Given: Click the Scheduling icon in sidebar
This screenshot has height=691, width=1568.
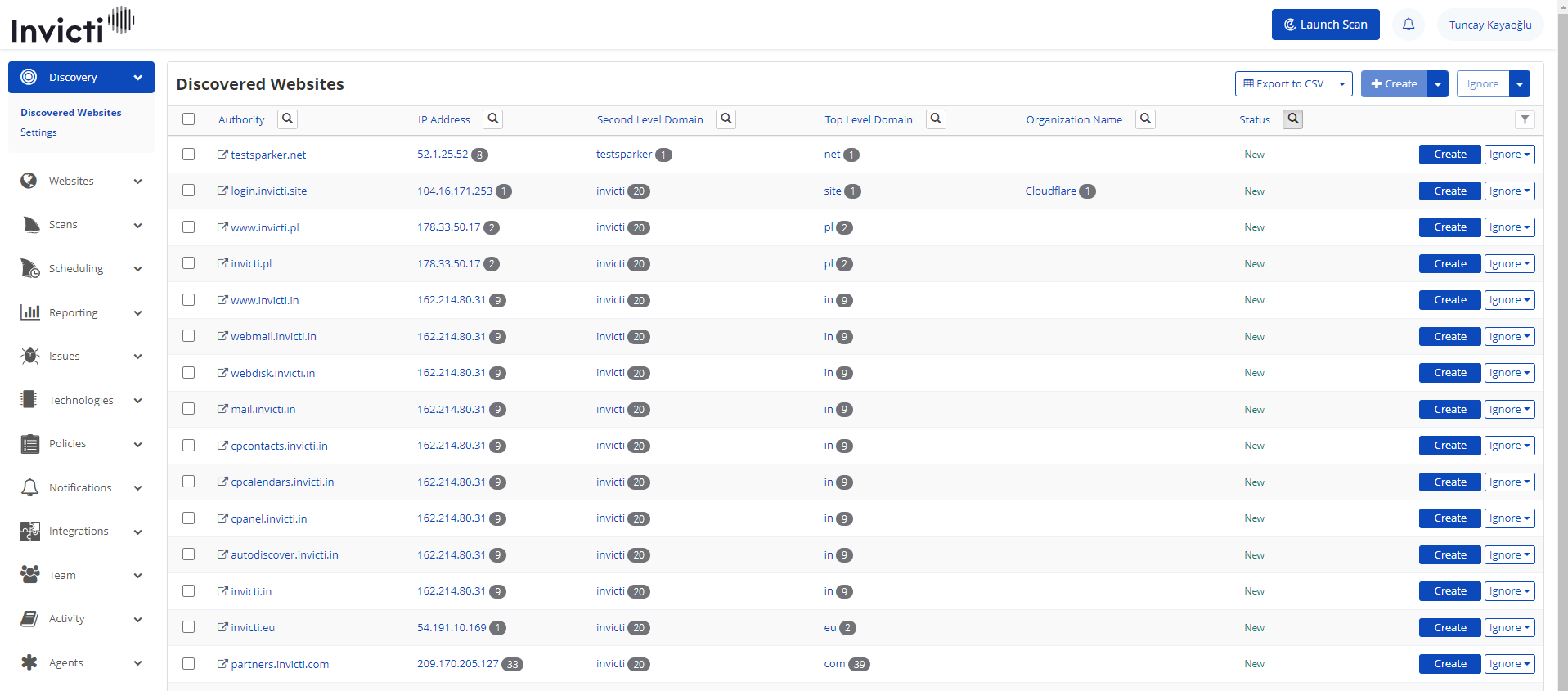Looking at the screenshot, I should point(30,268).
